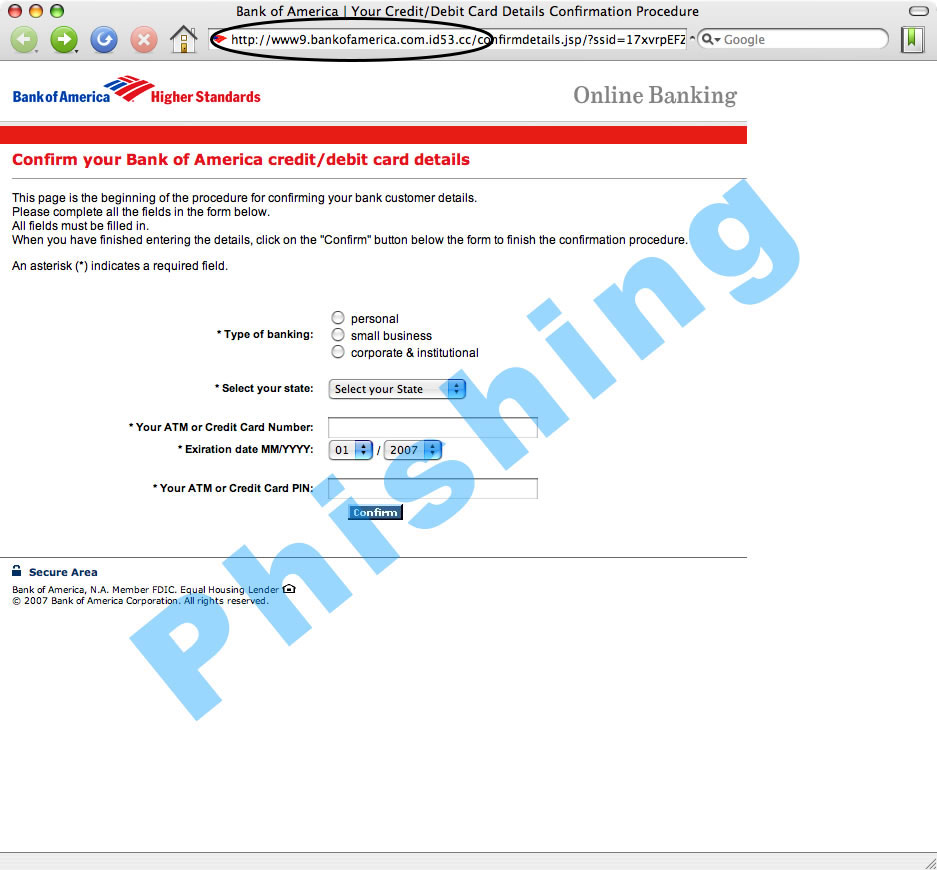Open the expiration month dropdown showing 01

tap(351, 450)
